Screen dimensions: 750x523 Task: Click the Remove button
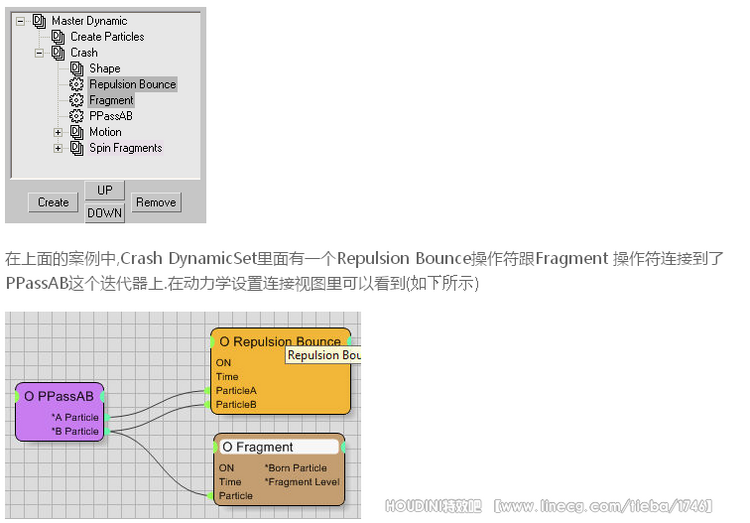[156, 202]
